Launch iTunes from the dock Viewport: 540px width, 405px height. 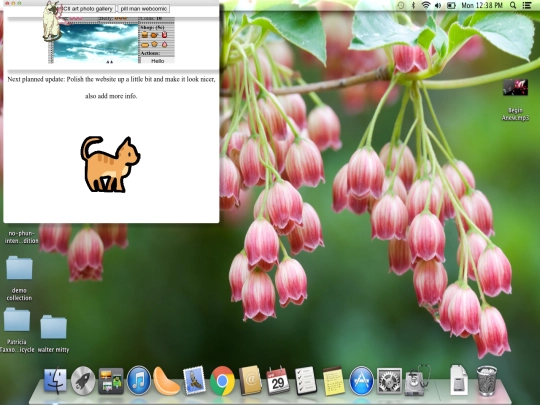tap(139, 381)
